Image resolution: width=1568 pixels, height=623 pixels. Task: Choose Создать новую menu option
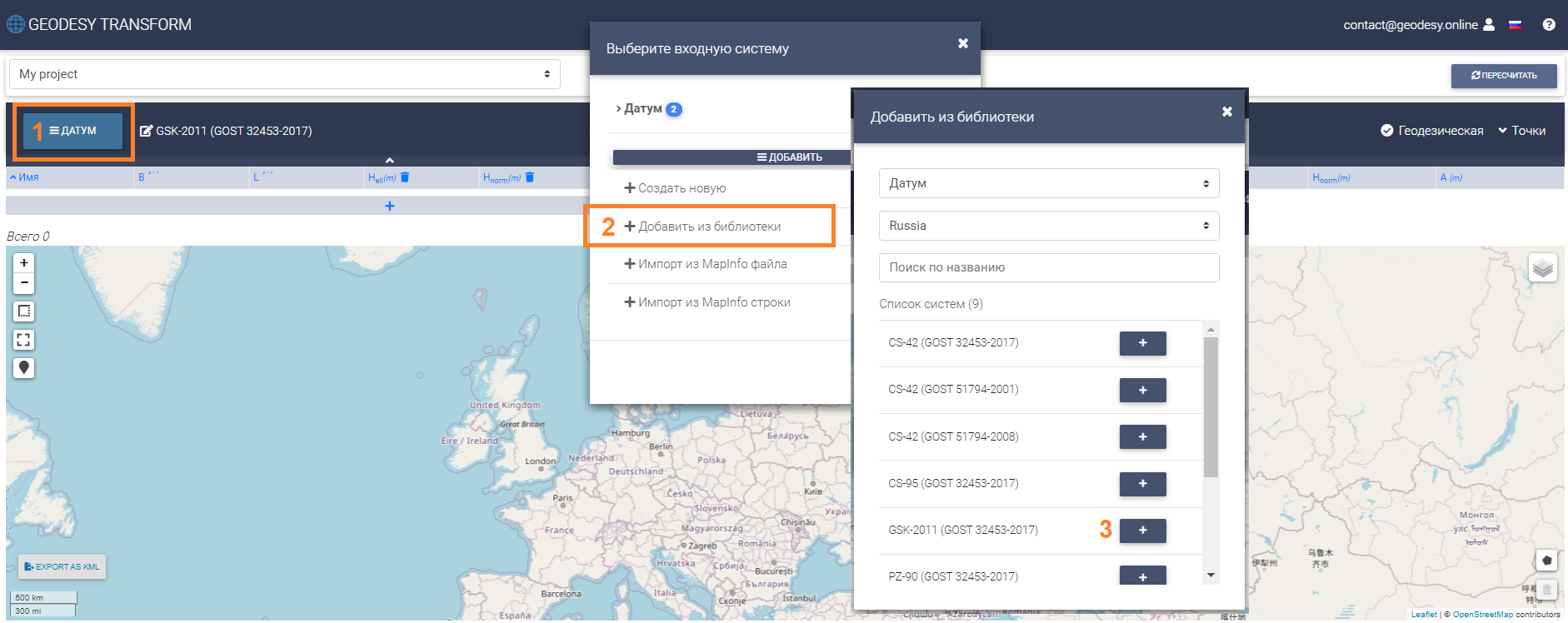675,188
